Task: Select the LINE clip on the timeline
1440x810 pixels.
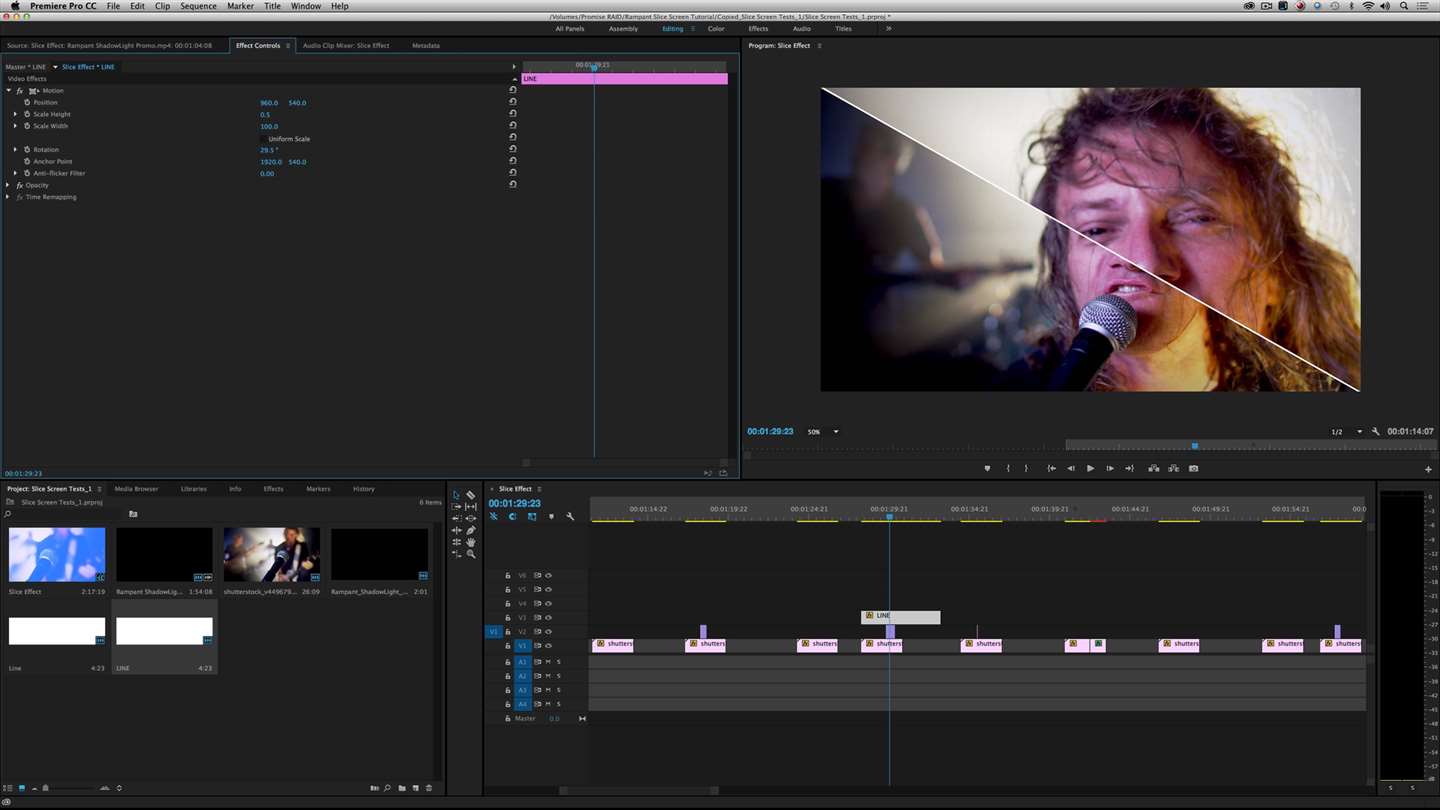Action: [900, 617]
